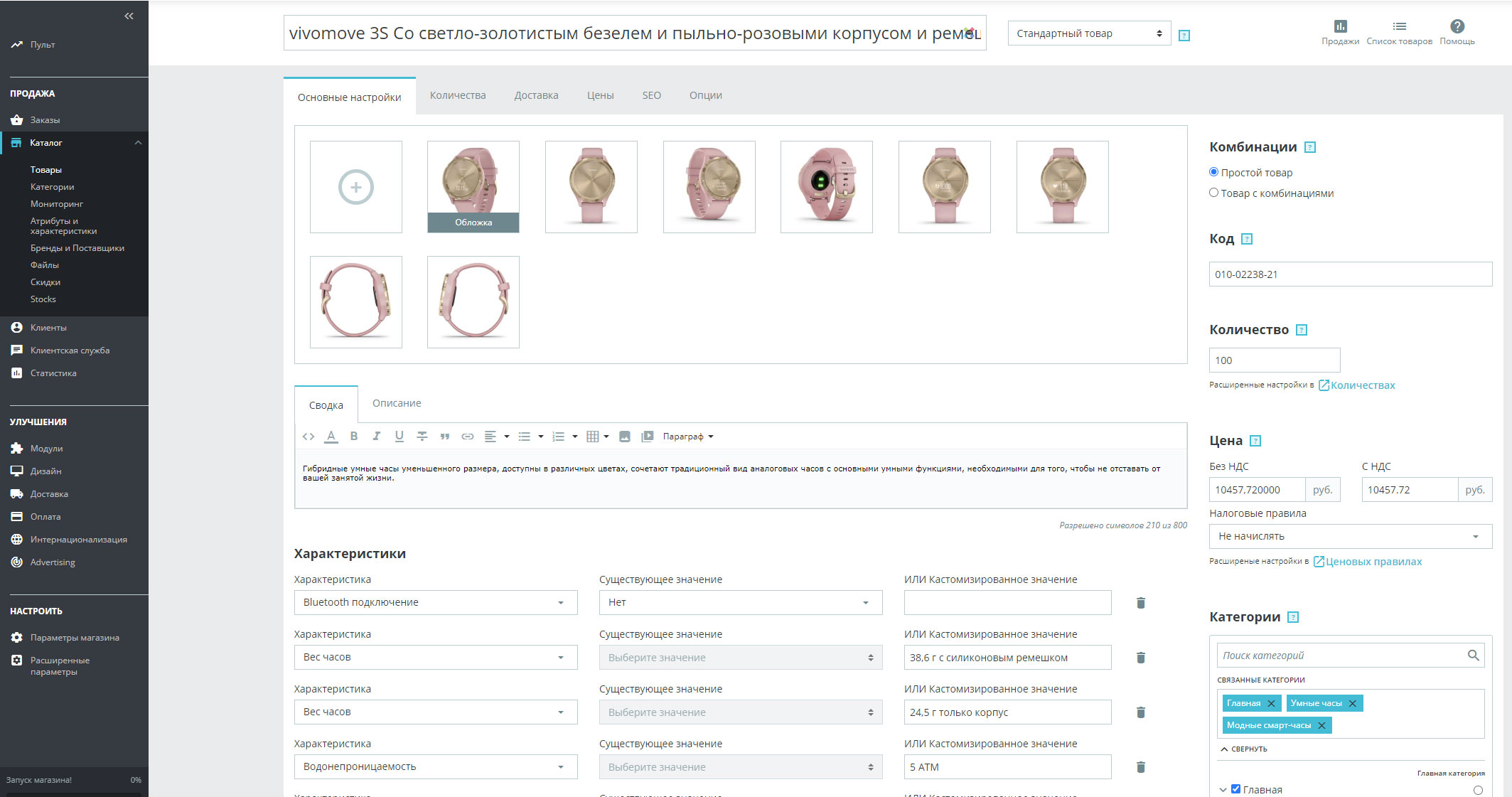Remove the Модные смарт-часы category tag
The width and height of the screenshot is (1512, 797).
click(1321, 726)
